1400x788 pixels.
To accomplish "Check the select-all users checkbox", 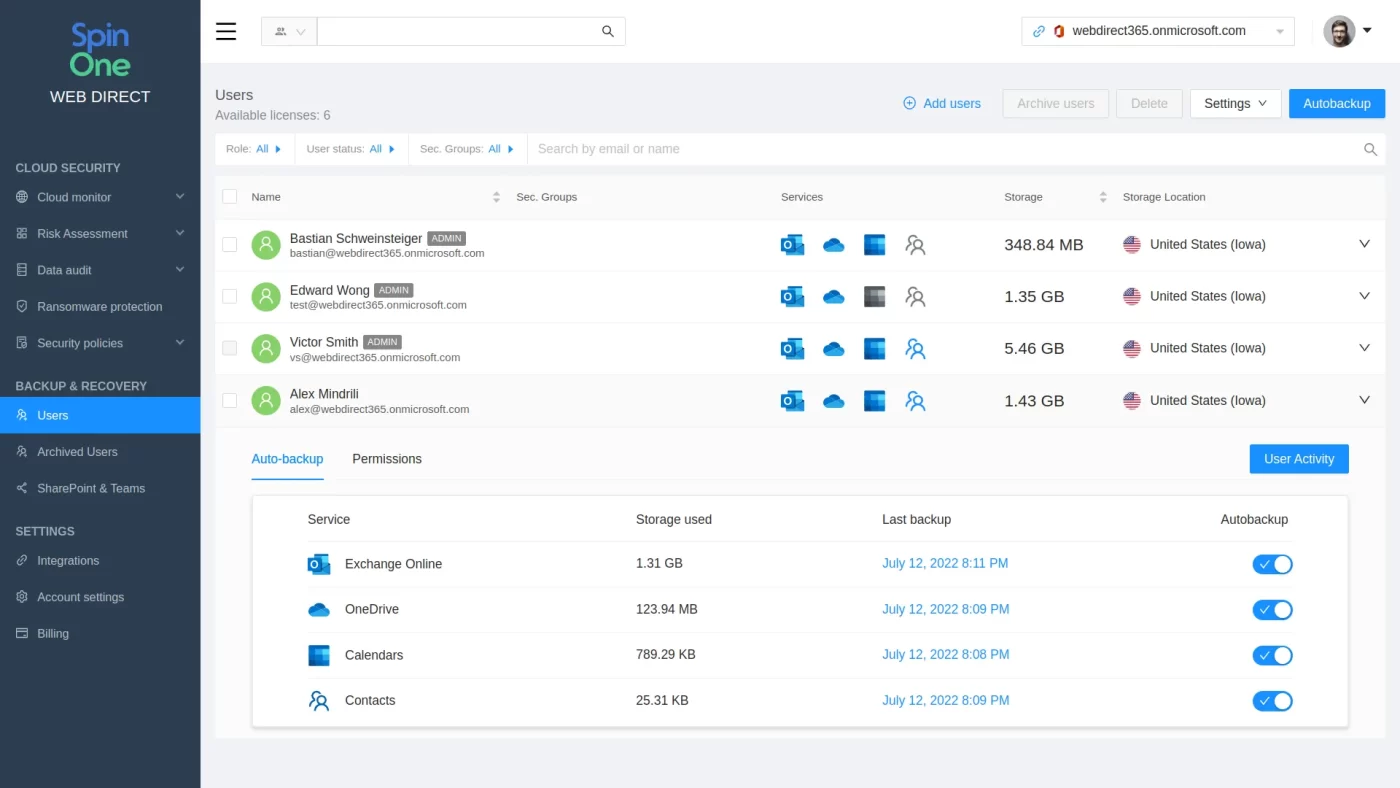I will pyautogui.click(x=229, y=197).
